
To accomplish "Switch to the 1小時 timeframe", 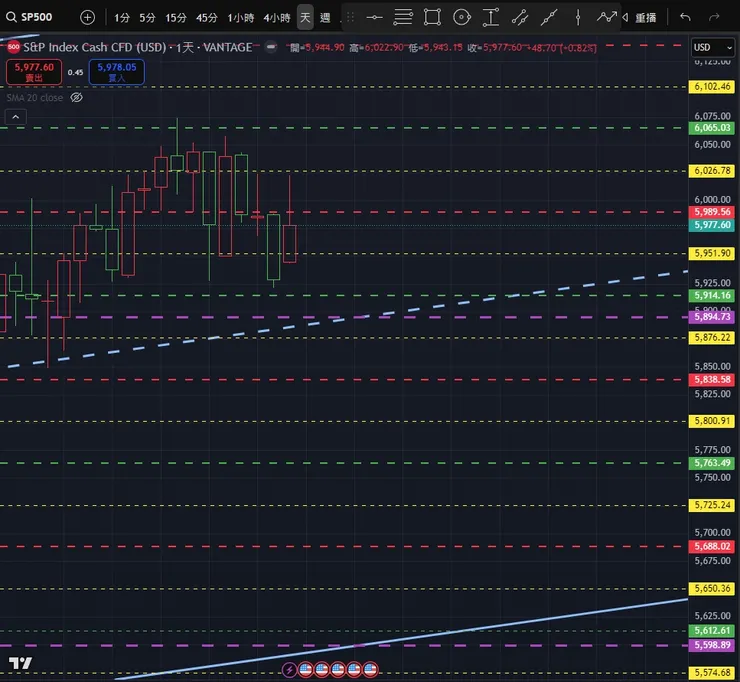I will point(241,18).
